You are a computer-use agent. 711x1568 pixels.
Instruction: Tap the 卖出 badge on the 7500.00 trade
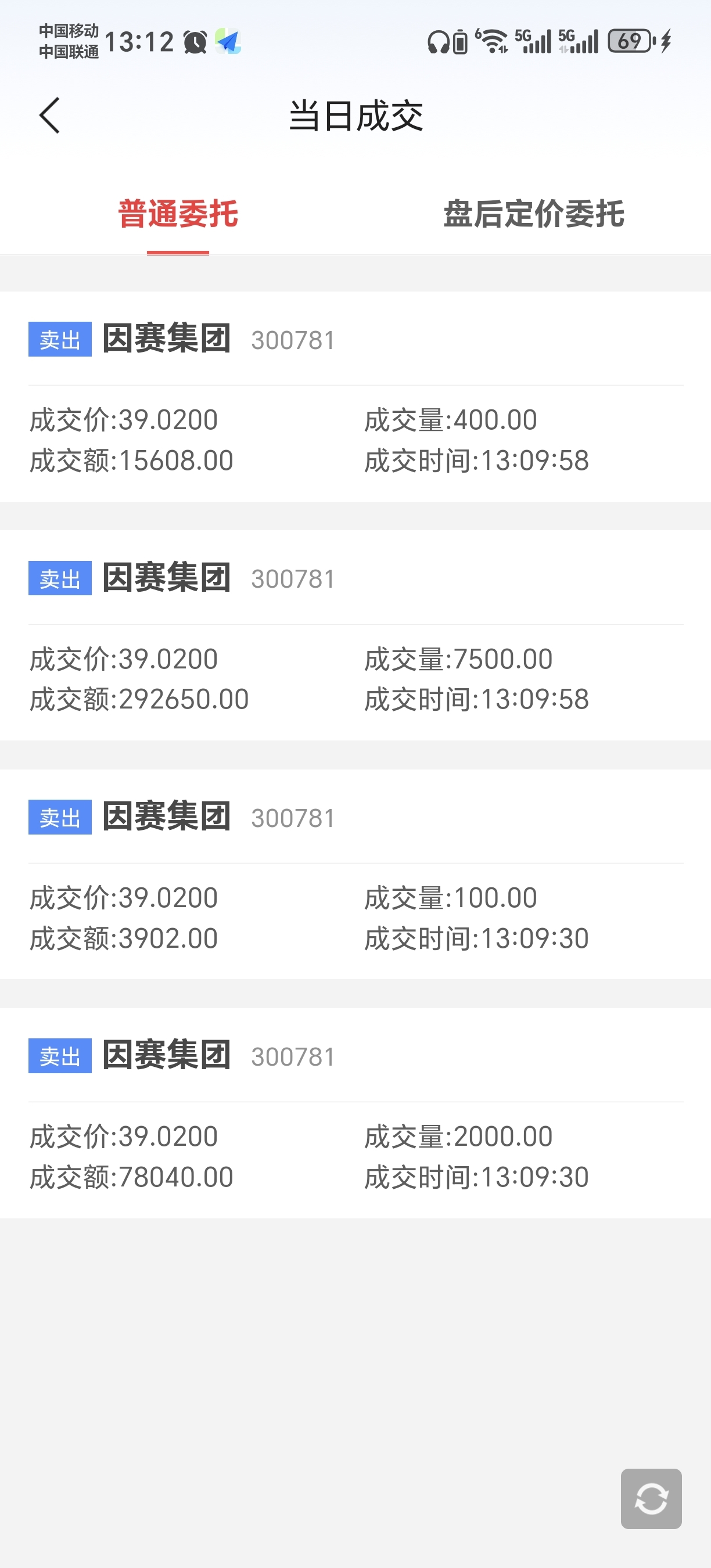(60, 578)
